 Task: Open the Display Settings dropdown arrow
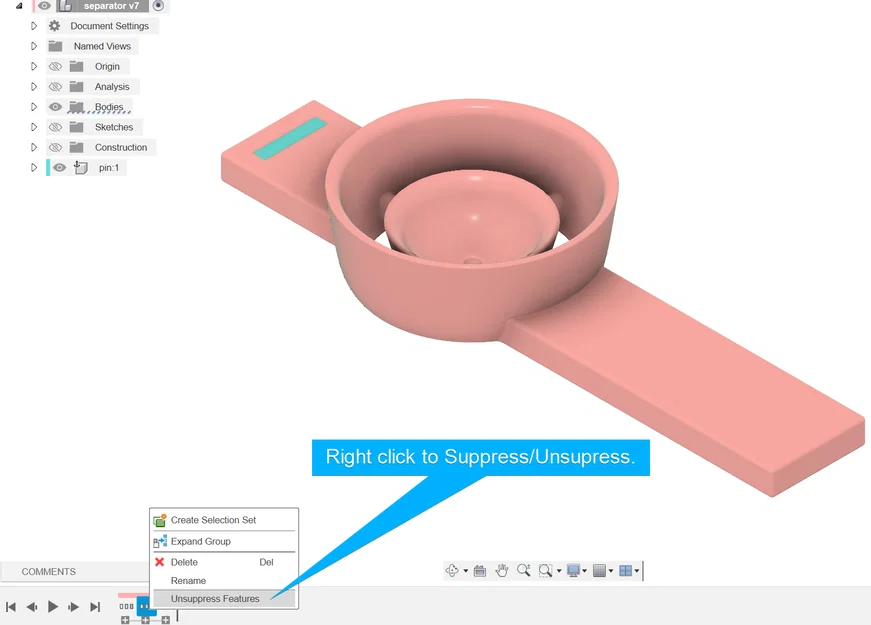[584, 571]
